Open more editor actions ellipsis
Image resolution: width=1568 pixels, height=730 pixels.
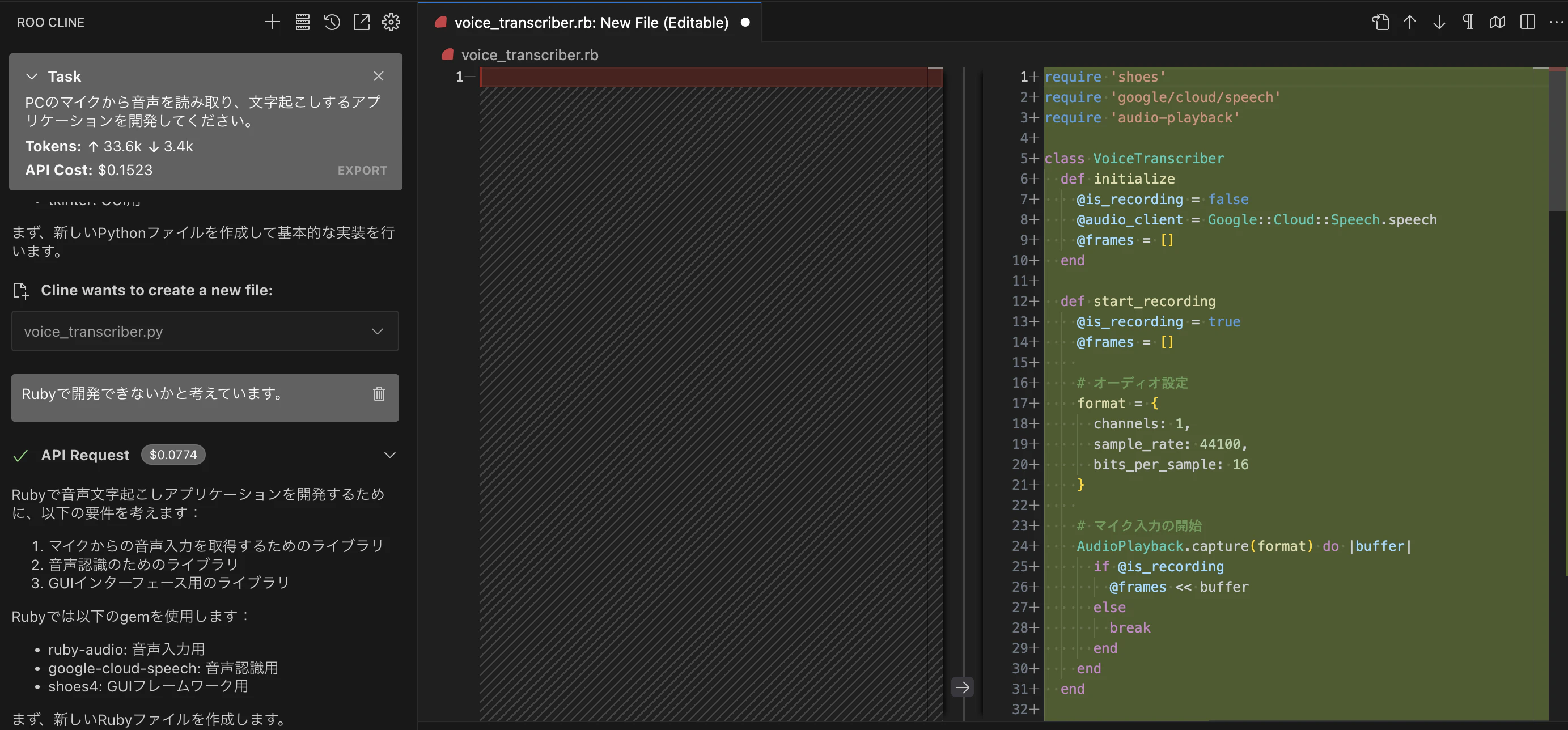[1556, 23]
